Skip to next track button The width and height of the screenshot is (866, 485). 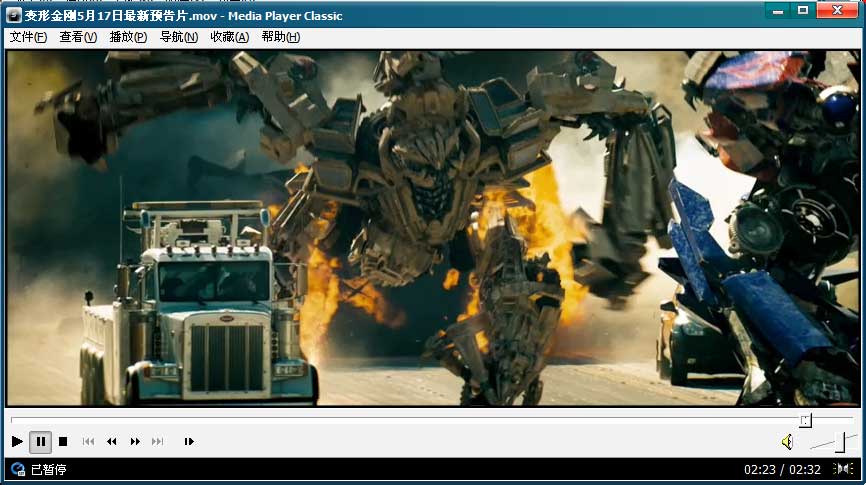point(157,441)
